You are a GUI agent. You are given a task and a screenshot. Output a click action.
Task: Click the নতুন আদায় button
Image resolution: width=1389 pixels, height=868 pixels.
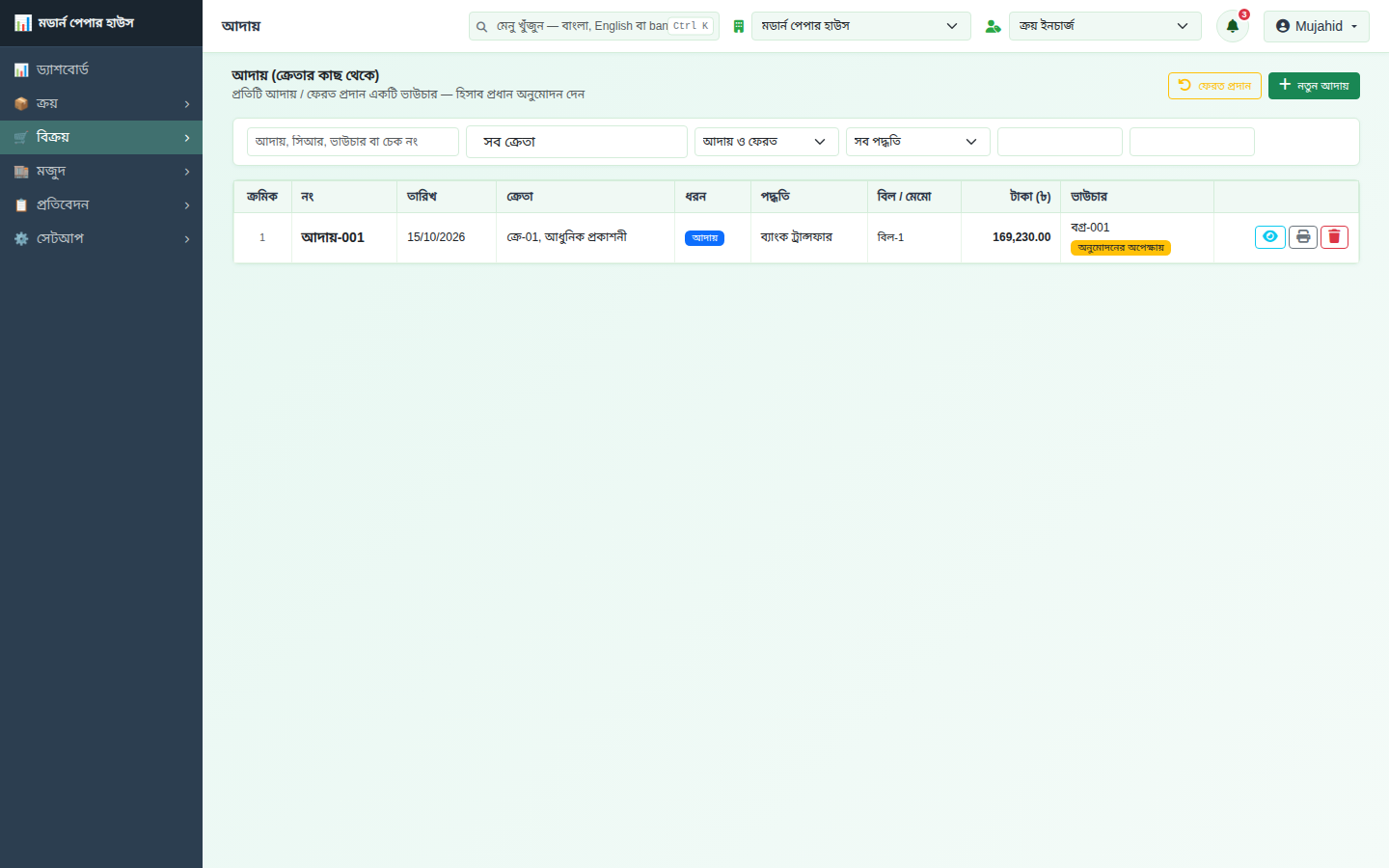[1314, 86]
